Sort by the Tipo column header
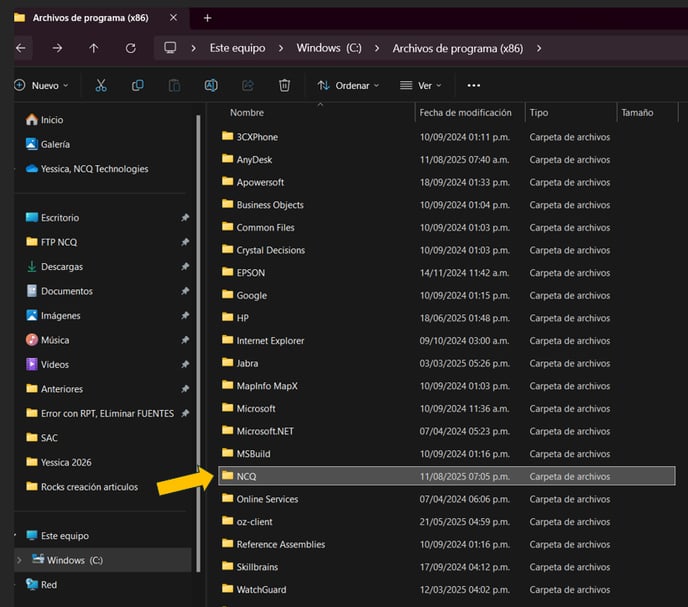This screenshot has height=607, width=688. point(539,112)
